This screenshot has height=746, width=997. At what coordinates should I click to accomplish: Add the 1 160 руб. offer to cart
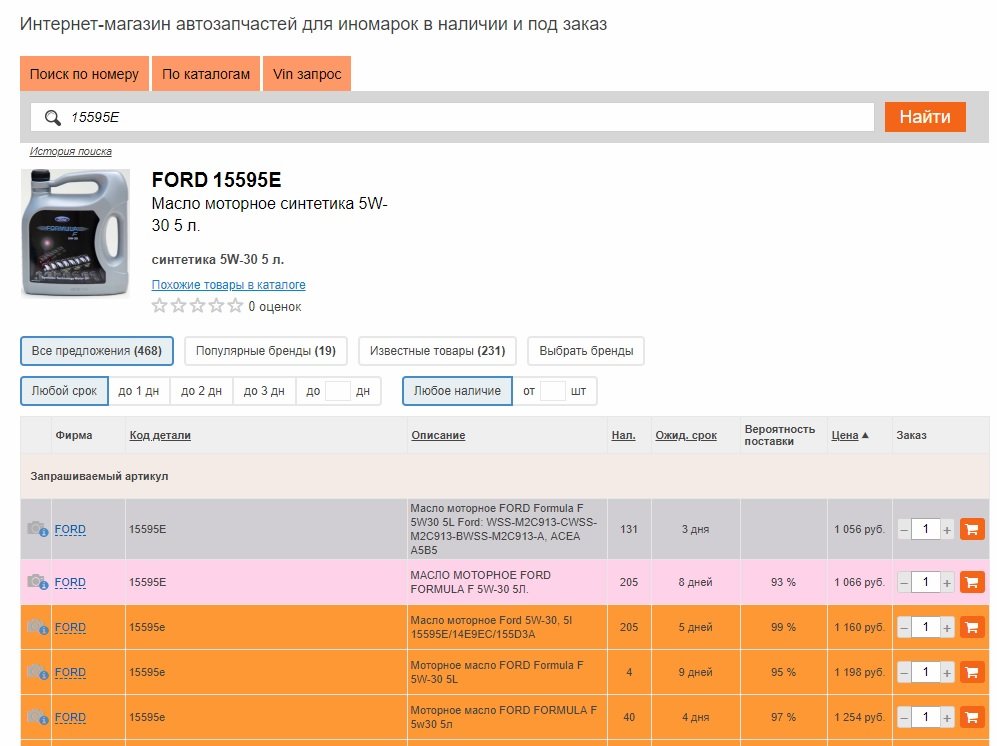(x=972, y=627)
